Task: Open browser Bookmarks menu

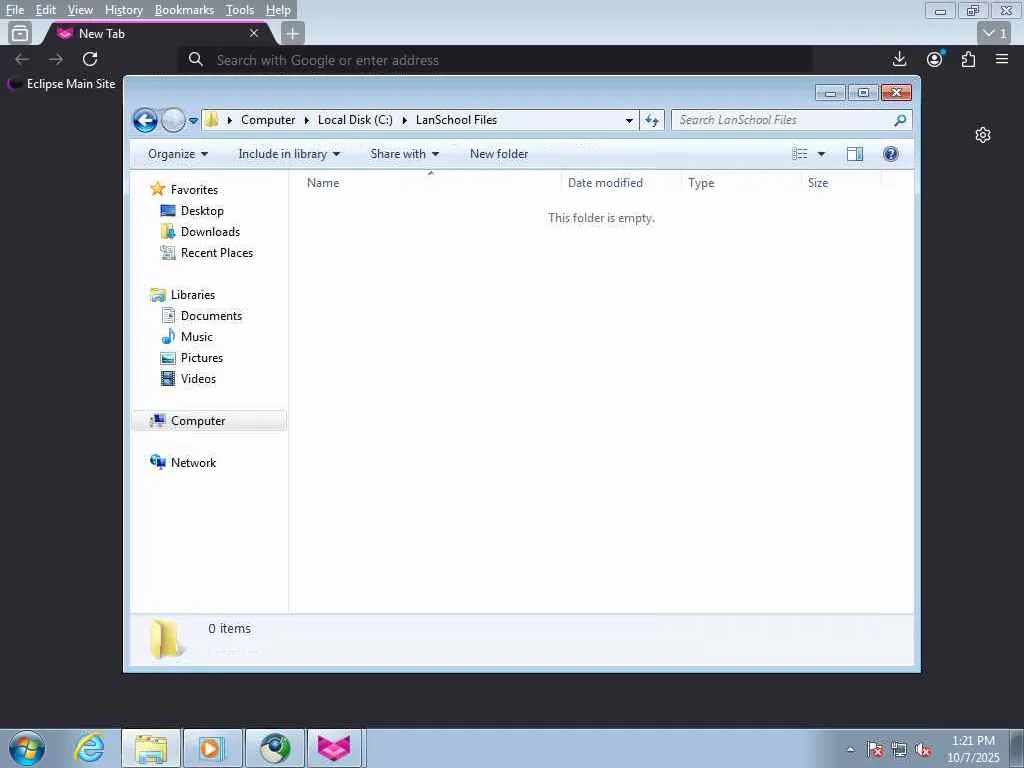Action: tap(184, 10)
